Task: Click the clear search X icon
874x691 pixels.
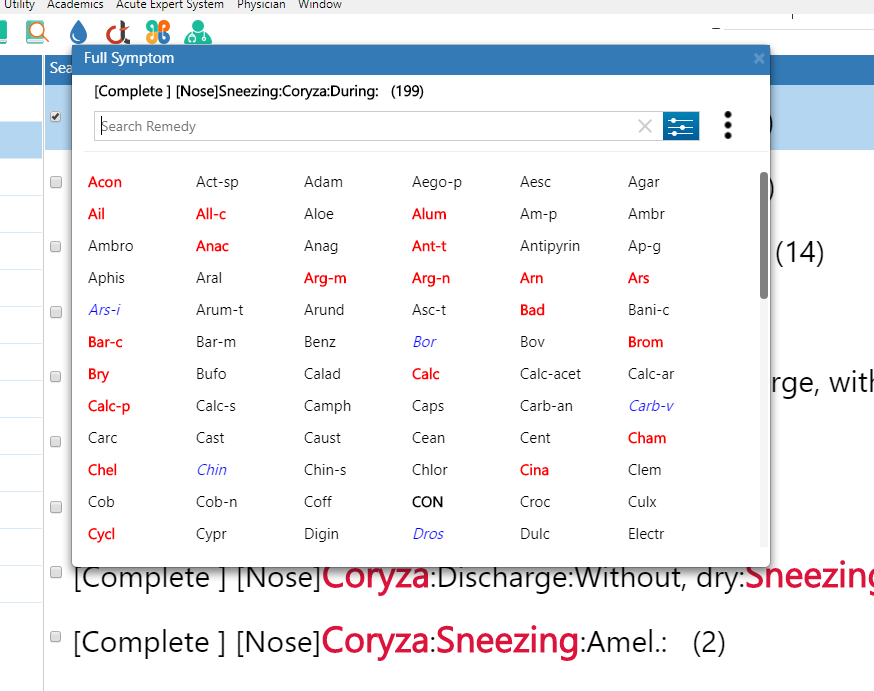Action: [x=645, y=126]
